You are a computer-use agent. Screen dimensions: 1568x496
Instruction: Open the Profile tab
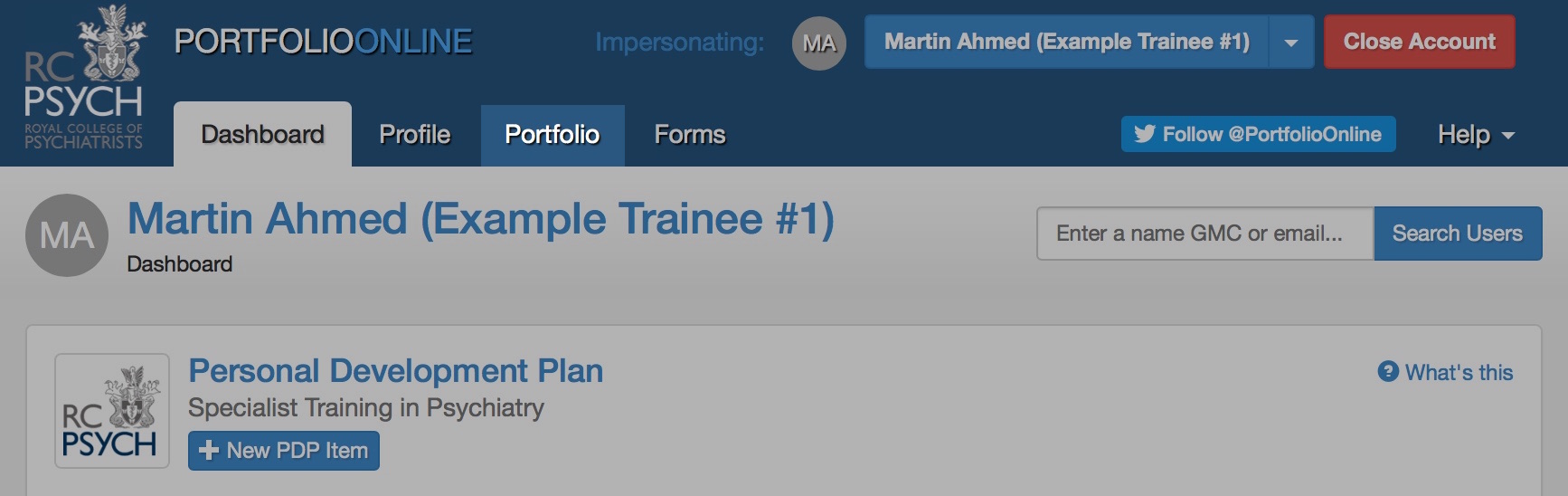point(415,135)
